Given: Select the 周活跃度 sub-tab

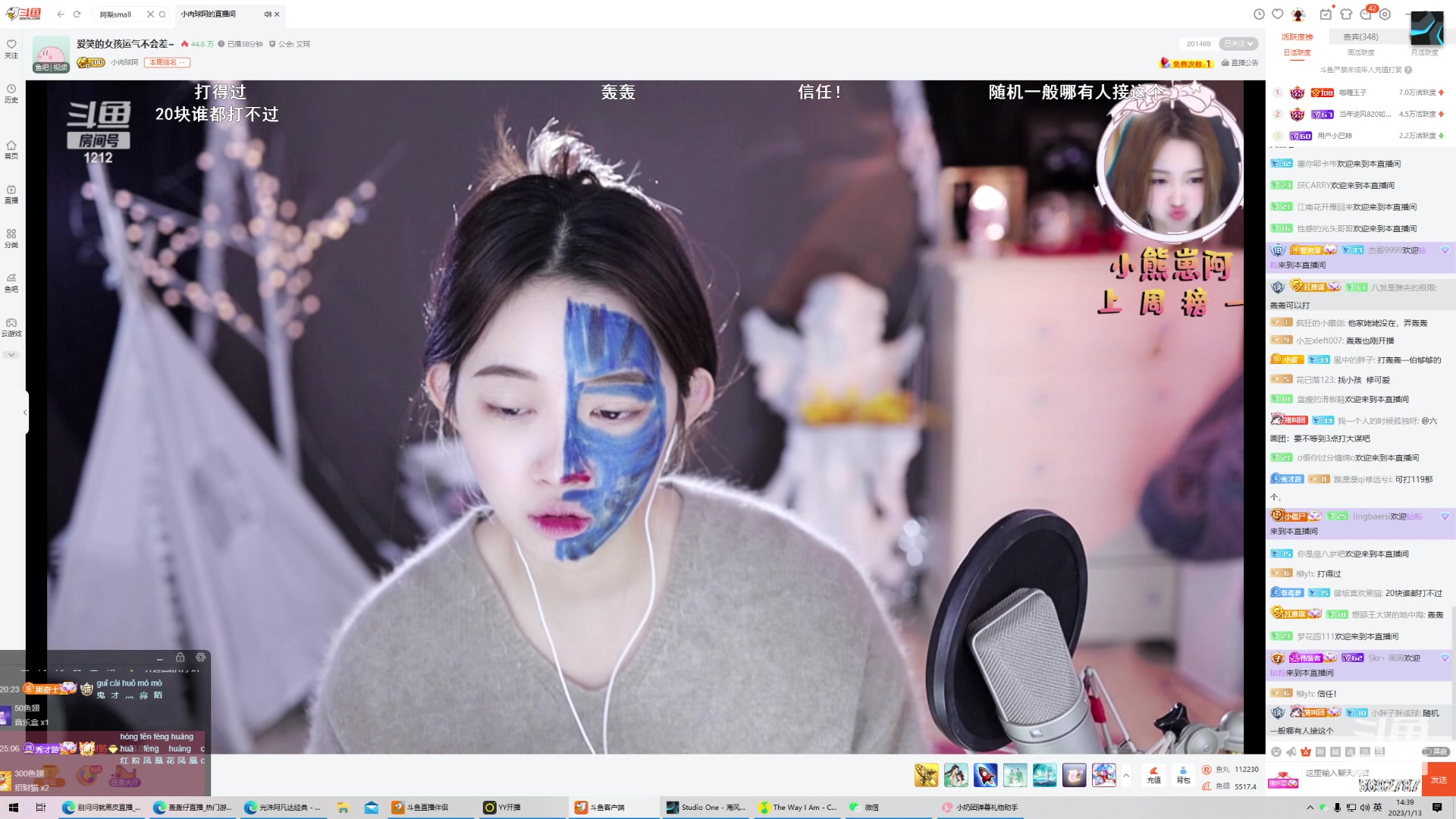Looking at the screenshot, I should (x=1360, y=52).
